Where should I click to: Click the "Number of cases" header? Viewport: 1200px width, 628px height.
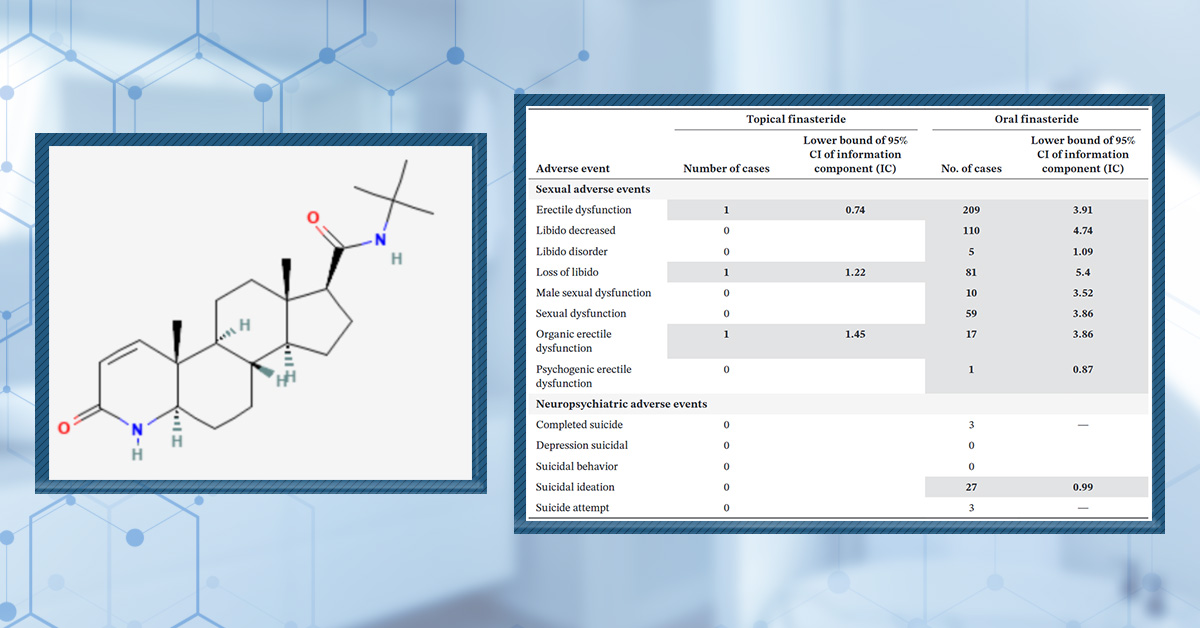coord(726,168)
